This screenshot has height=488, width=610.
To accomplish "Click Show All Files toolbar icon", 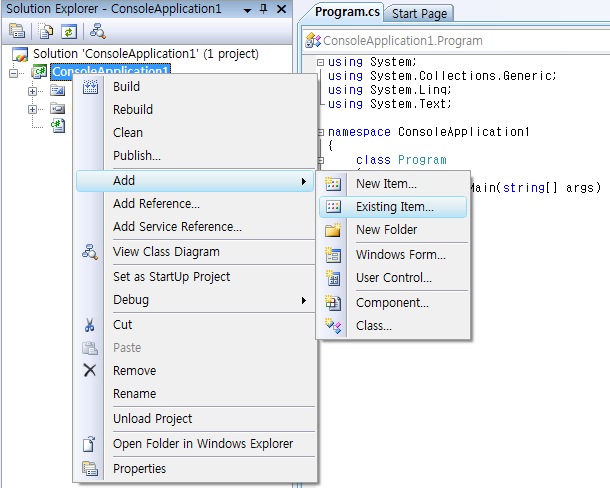I will [x=46, y=31].
